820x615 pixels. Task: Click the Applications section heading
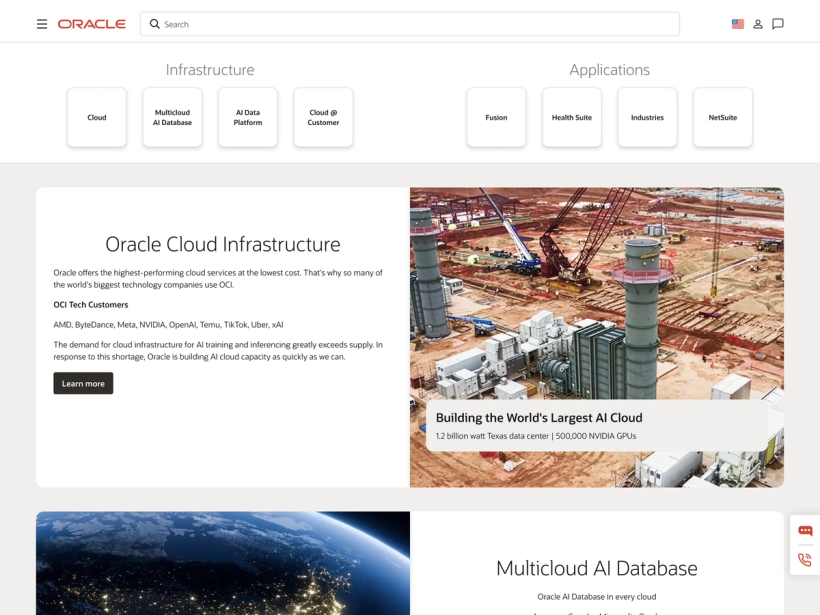pos(610,70)
